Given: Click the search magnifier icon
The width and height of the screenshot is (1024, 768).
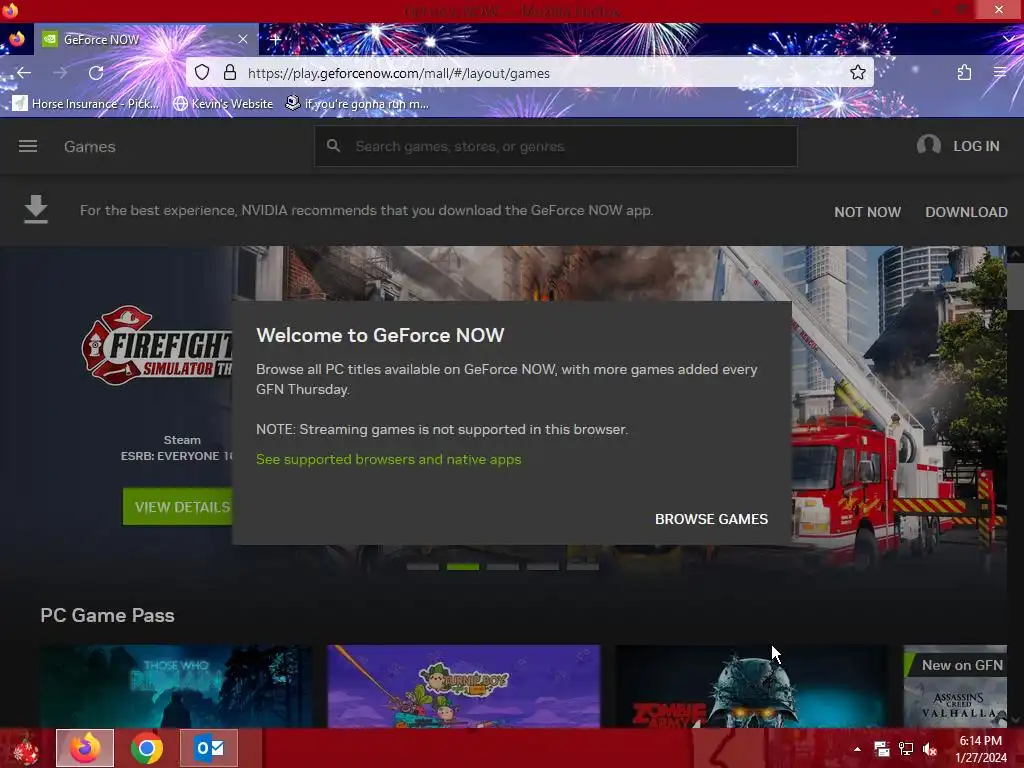Looking at the screenshot, I should pos(333,146).
